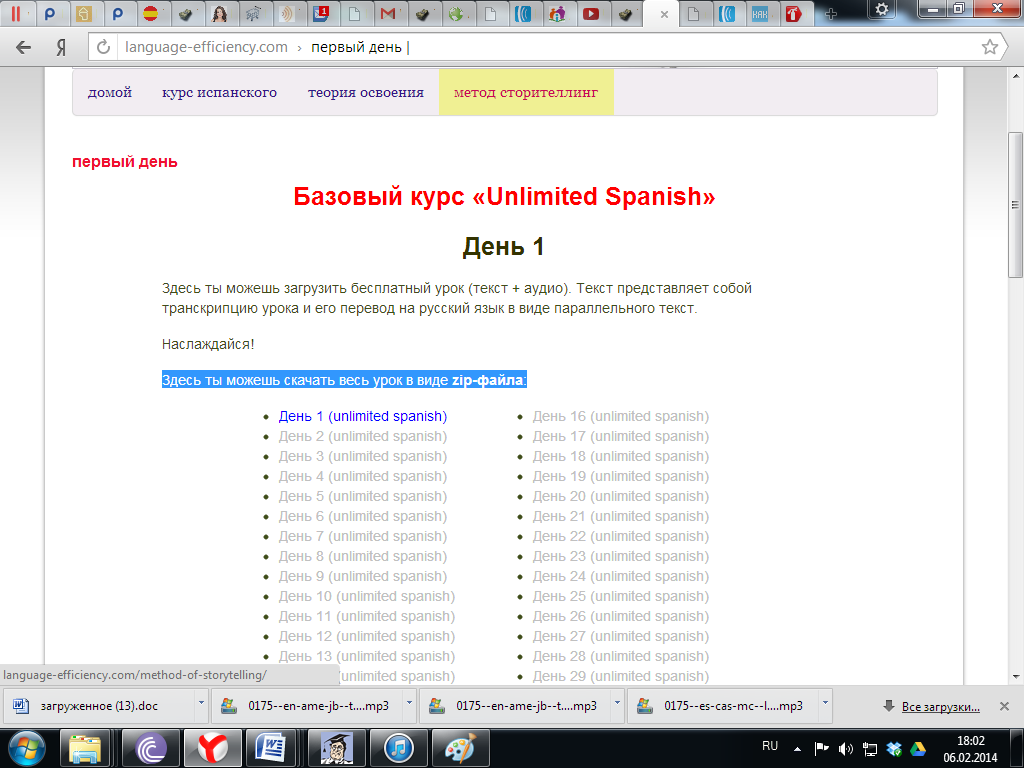Viewport: 1024px width, 768px height.
Task: Open the "День 20 (unlimited spanish)" link
Action: [x=620, y=496]
